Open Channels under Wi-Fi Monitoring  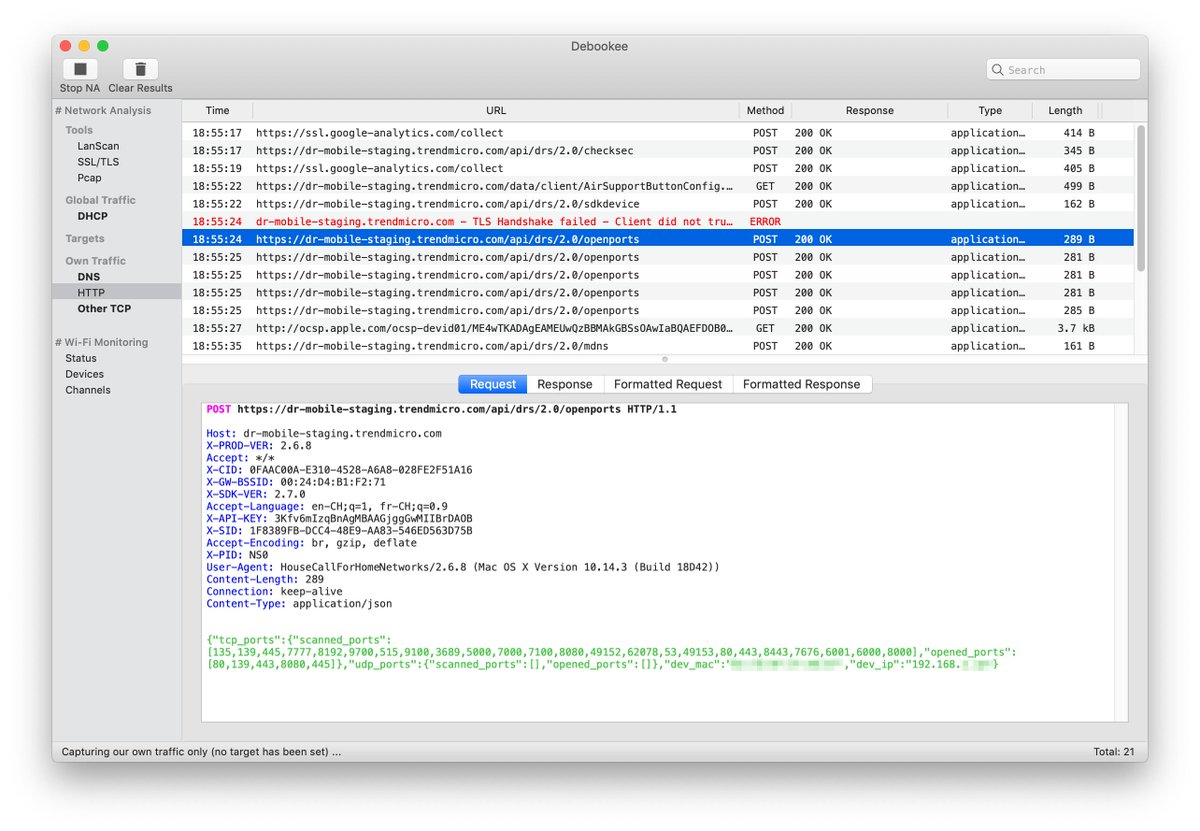[88, 390]
